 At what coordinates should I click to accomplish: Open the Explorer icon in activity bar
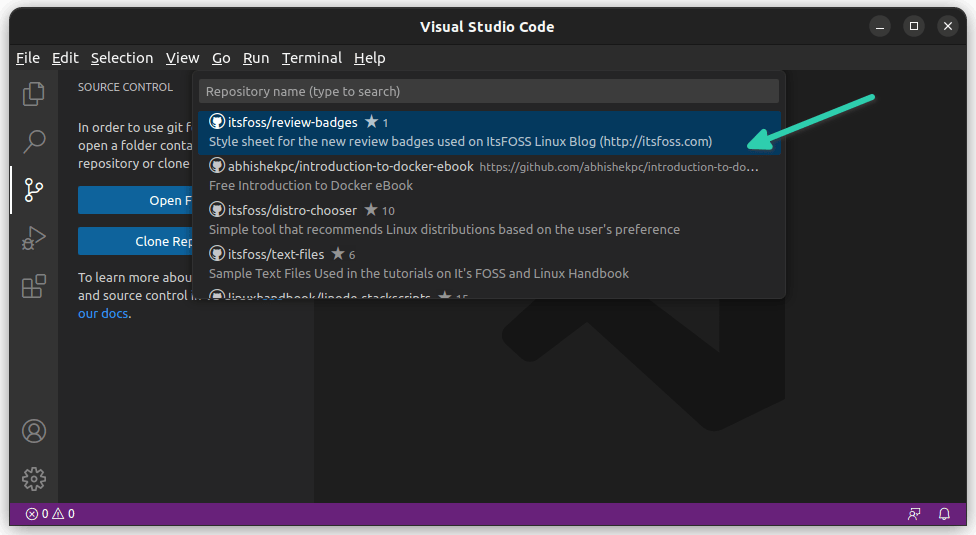(x=34, y=93)
